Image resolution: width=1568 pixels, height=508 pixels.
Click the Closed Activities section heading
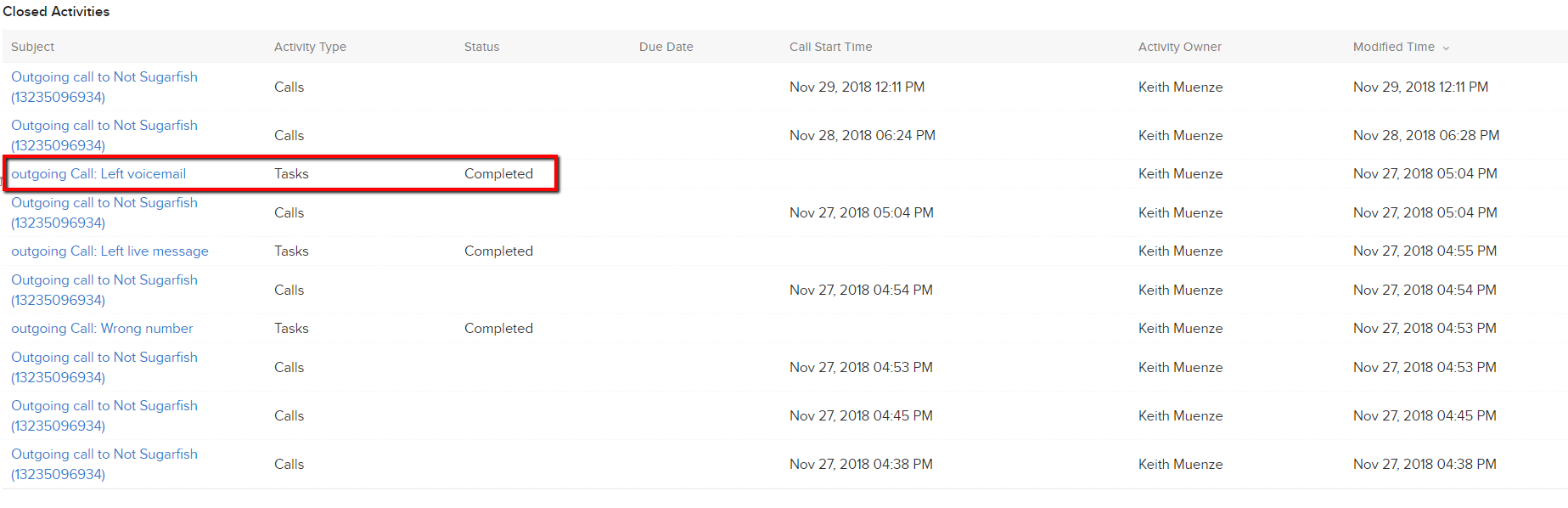(56, 12)
